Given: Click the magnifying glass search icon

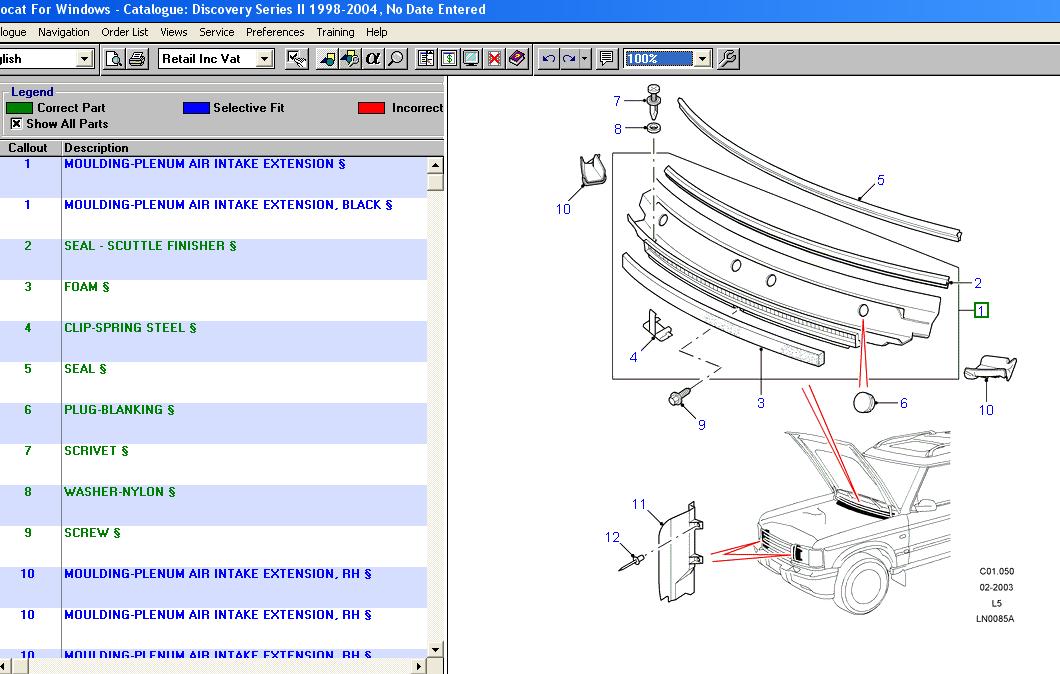Looking at the screenshot, I should click(396, 59).
